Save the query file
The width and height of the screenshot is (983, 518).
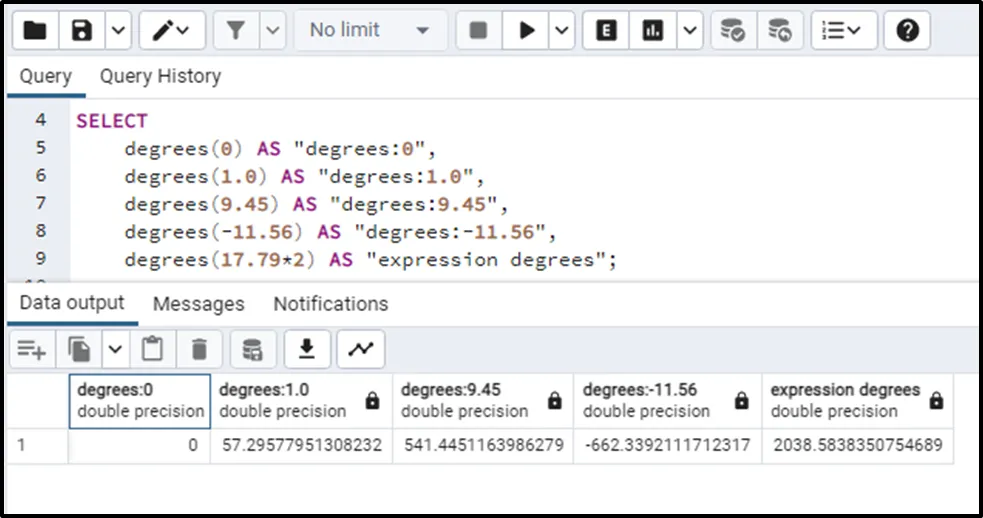pos(83,31)
